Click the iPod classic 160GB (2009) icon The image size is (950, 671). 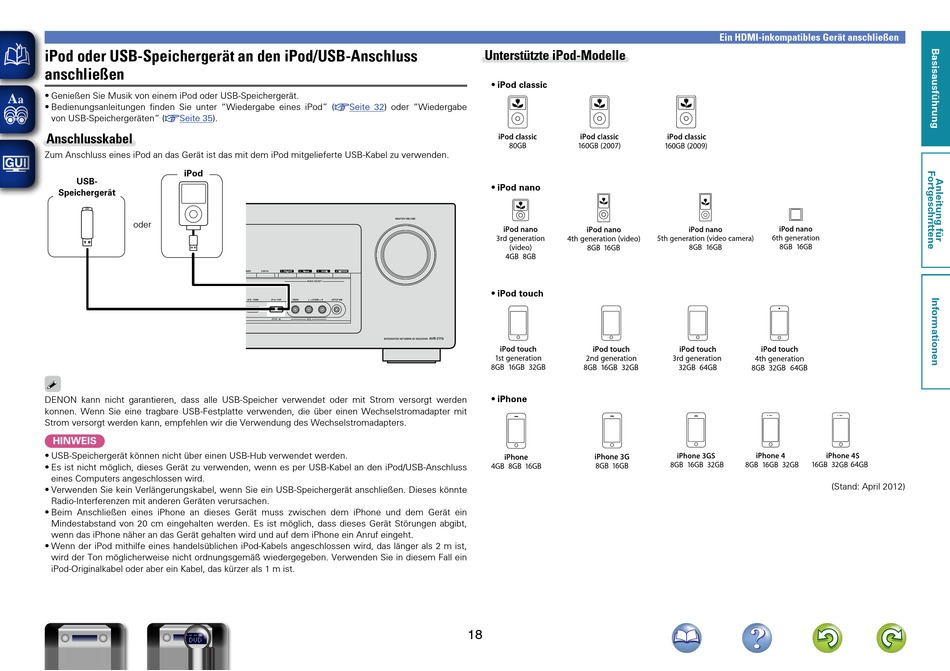pyautogui.click(x=686, y=112)
